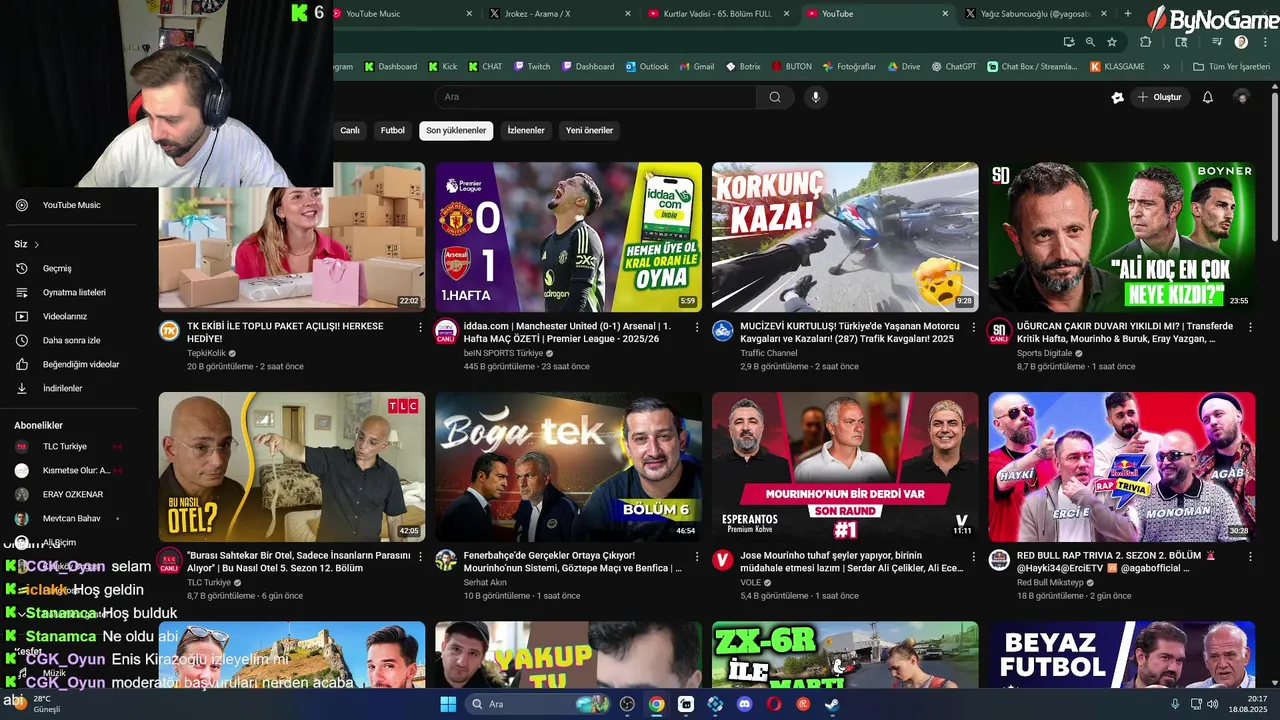Click the Oluştur create button

[1160, 97]
